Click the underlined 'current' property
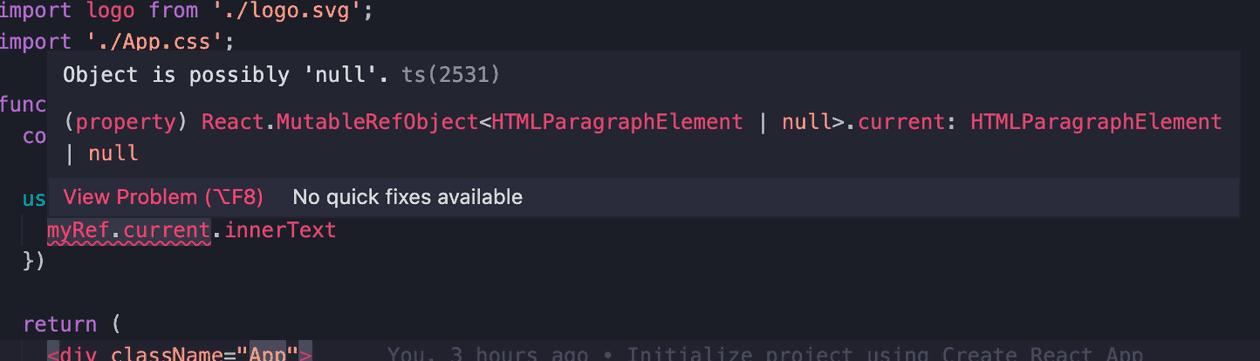The image size is (1260, 361). [167, 230]
